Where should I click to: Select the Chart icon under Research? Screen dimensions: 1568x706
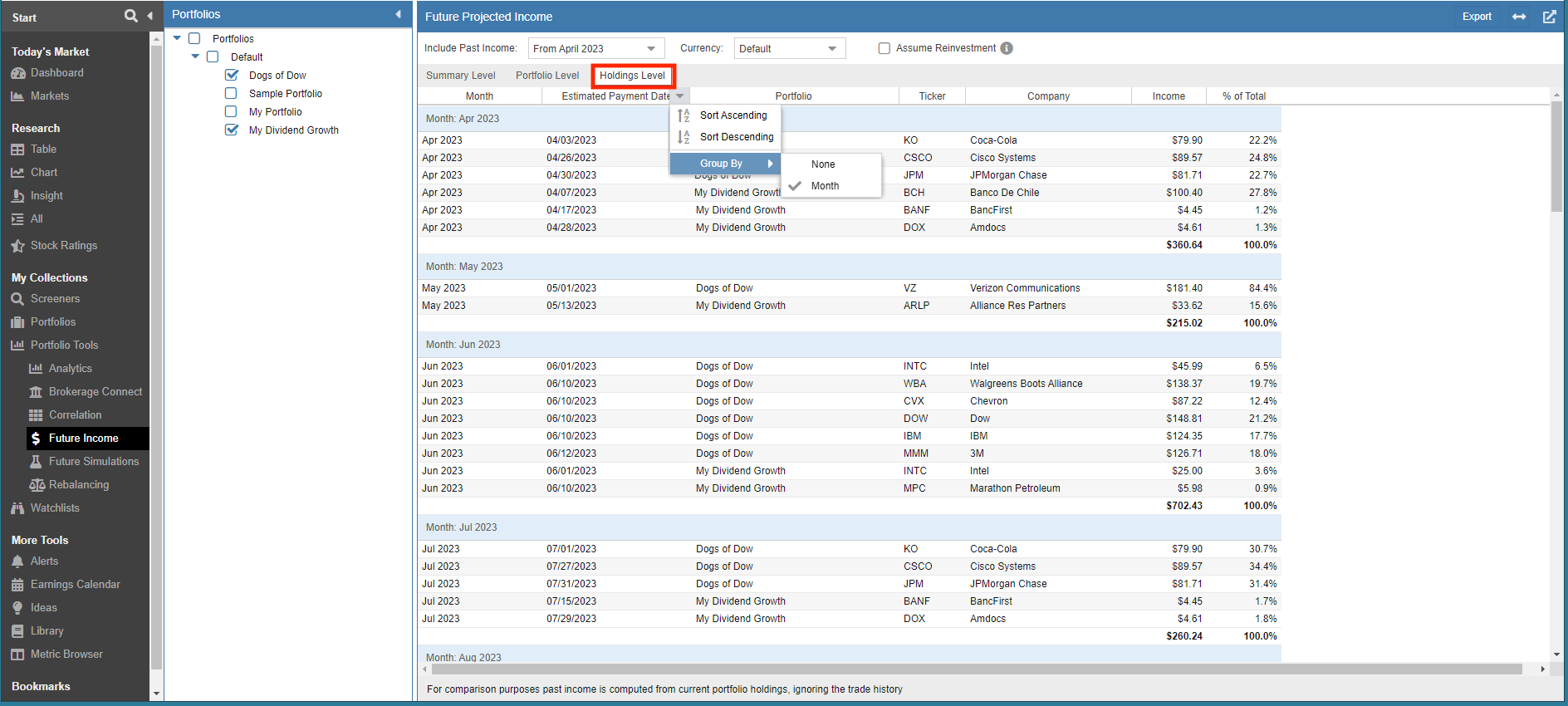(x=17, y=173)
